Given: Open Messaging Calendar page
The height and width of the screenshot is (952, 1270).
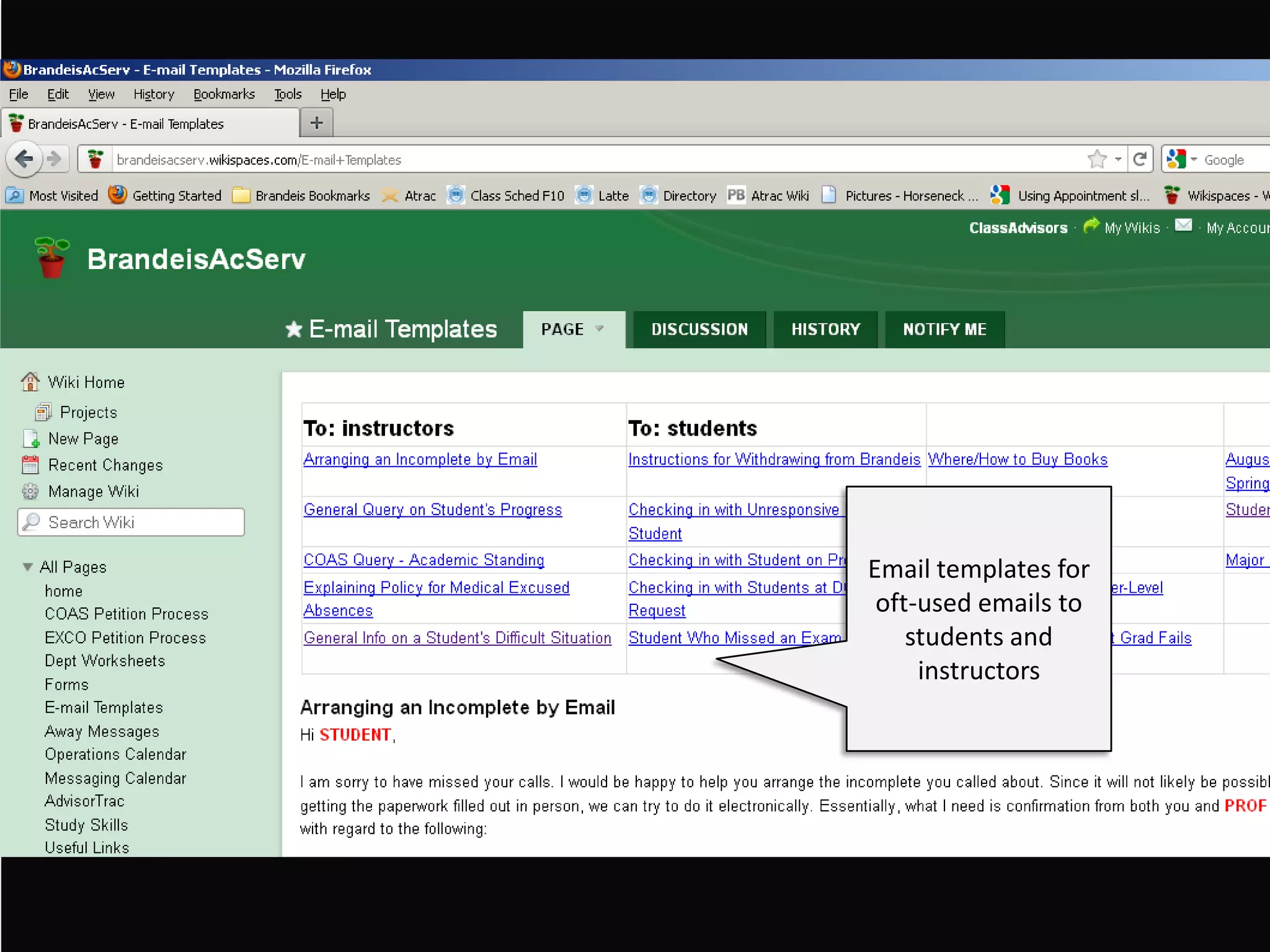Looking at the screenshot, I should tap(115, 778).
